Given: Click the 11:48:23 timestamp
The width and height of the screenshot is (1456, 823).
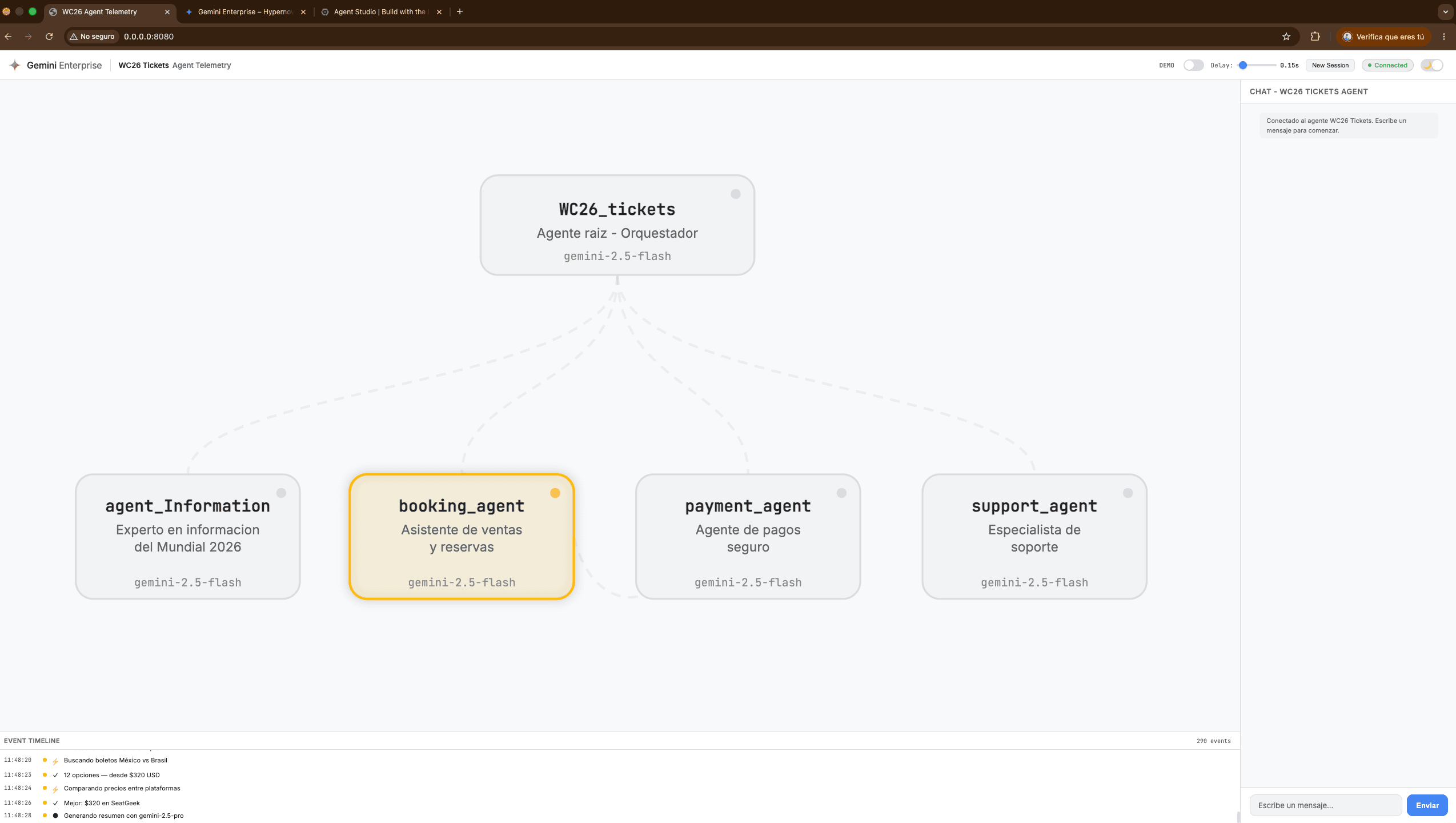Looking at the screenshot, I should [x=18, y=775].
